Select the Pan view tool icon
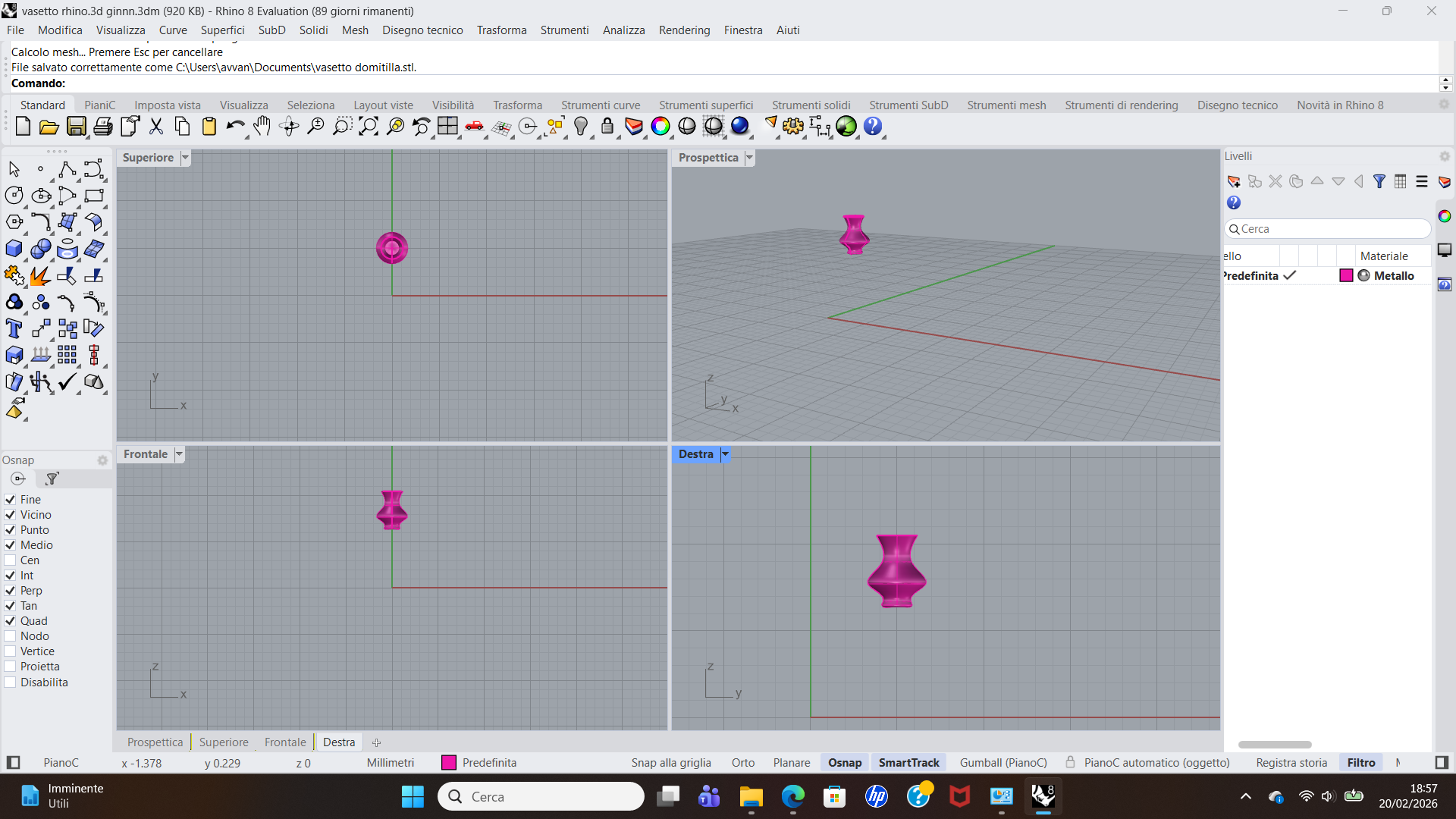1456x819 pixels. point(262,127)
